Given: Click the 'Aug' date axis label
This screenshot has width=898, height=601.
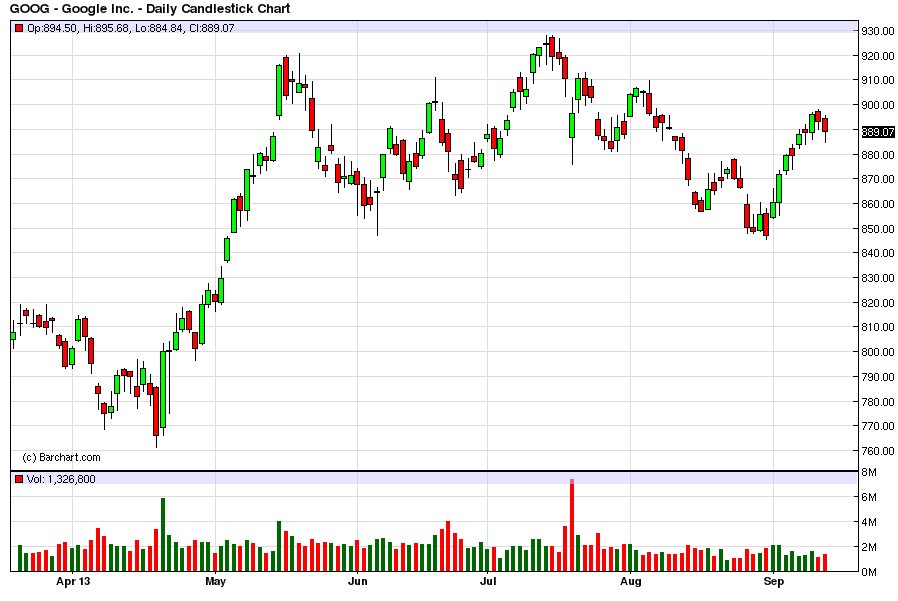Looking at the screenshot, I should pyautogui.click(x=631, y=582).
